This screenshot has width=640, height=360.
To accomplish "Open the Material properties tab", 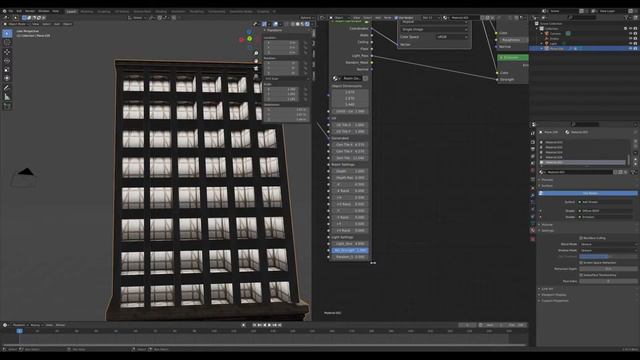I will point(533,230).
